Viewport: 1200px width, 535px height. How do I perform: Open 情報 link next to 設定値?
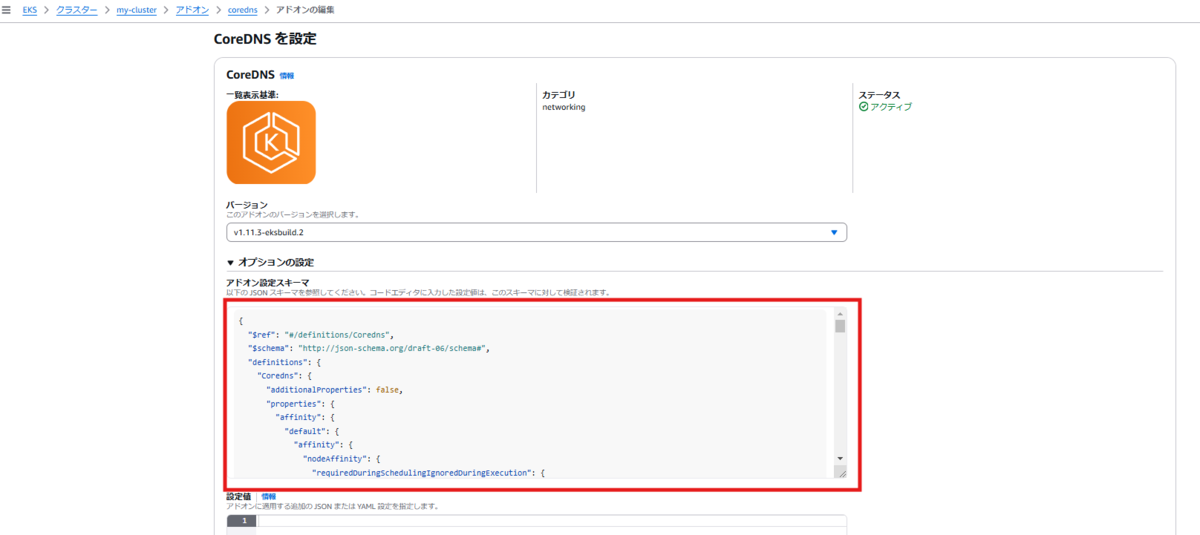click(x=268, y=496)
